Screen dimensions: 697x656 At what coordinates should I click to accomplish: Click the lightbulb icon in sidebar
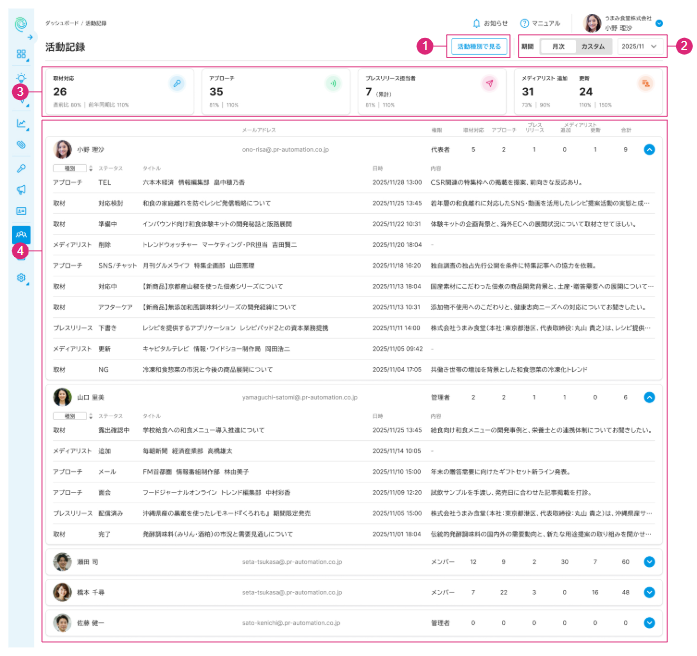pos(21,79)
